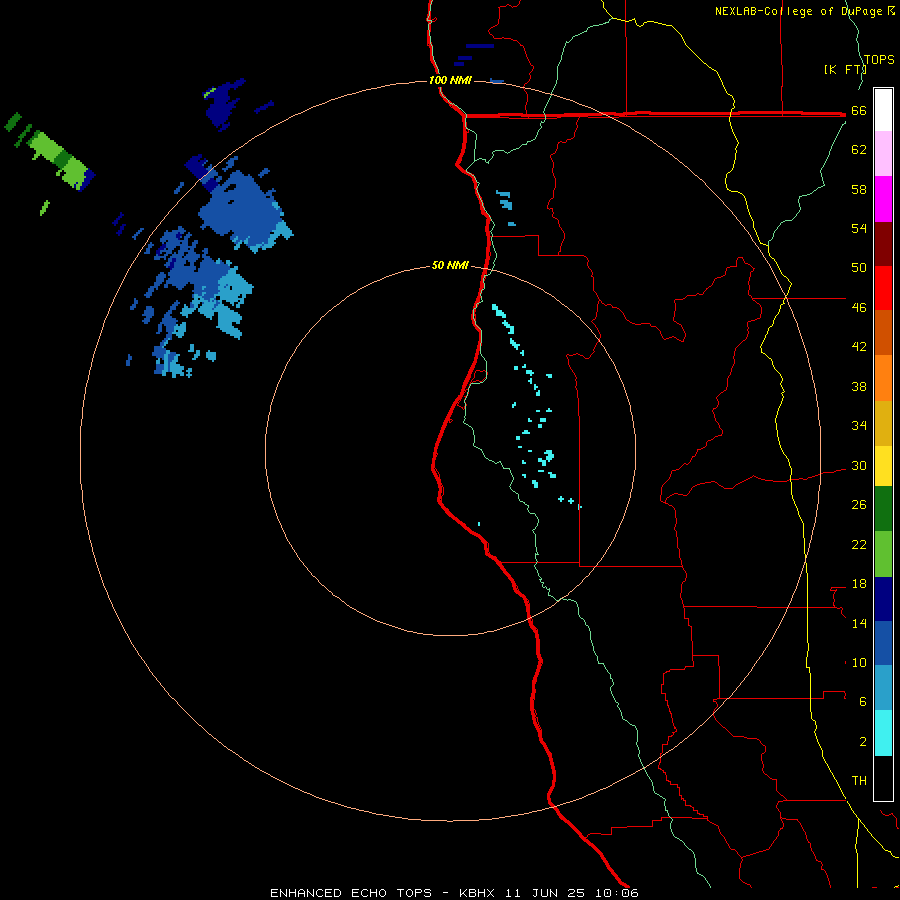The height and width of the screenshot is (900, 900).
Task: Click the '50 NMI' range ring label
Action: tap(450, 265)
